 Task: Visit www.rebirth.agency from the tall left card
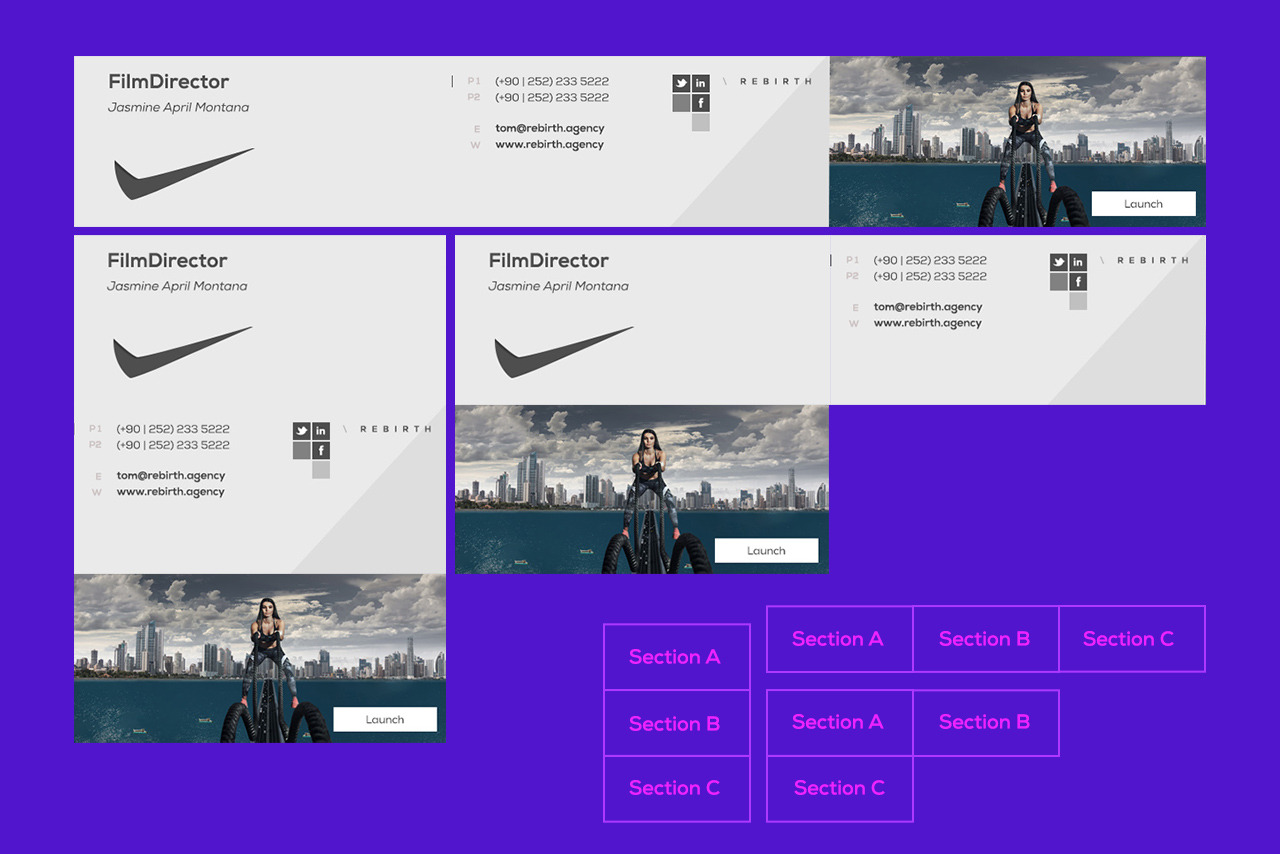tap(170, 492)
